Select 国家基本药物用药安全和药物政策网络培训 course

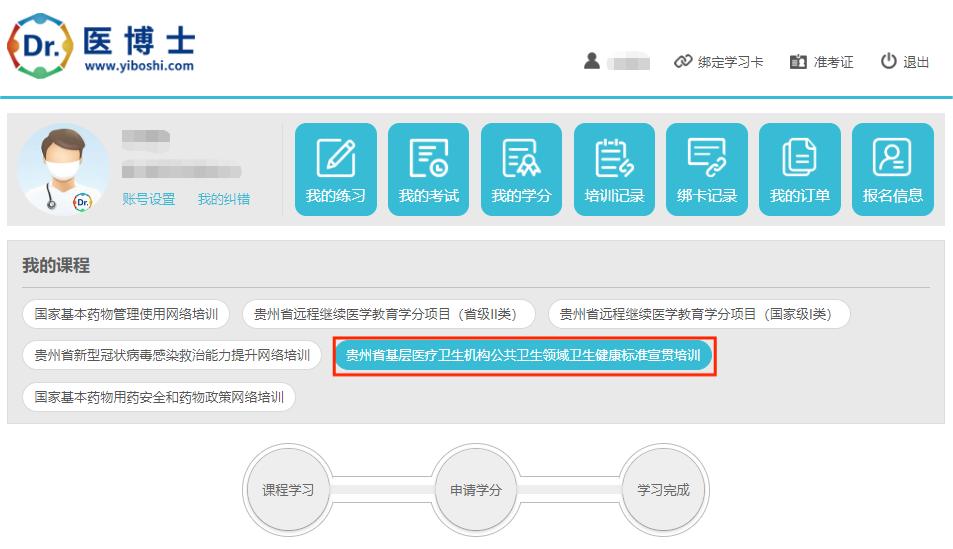[x=159, y=397]
